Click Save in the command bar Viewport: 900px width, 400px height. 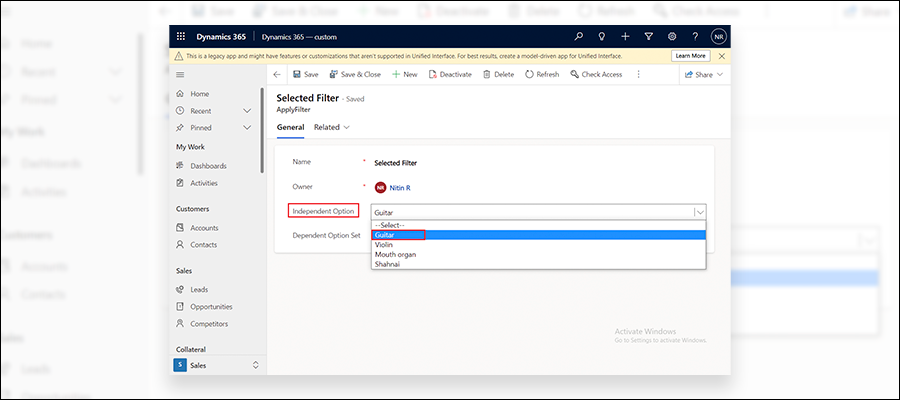point(305,75)
